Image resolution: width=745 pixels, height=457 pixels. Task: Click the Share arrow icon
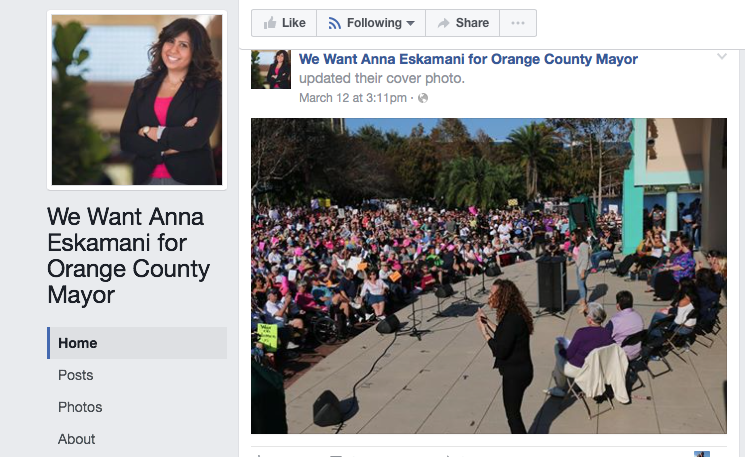click(443, 23)
